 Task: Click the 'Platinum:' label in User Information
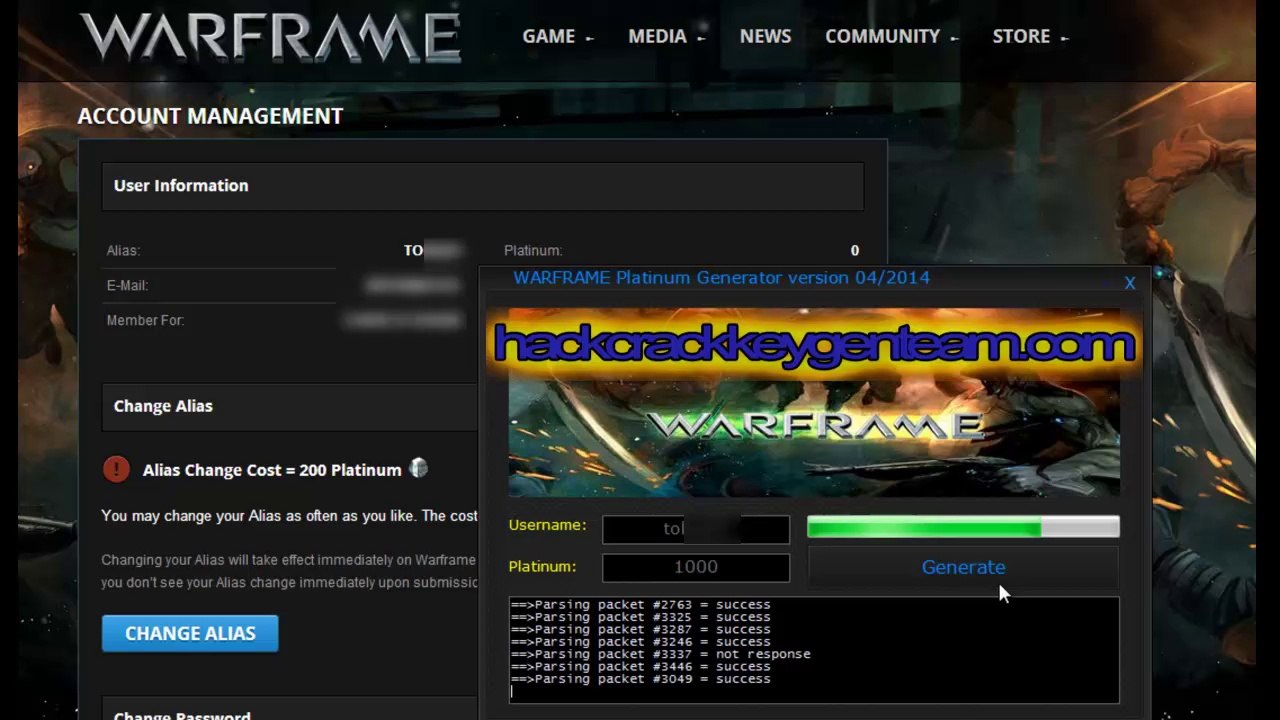click(x=533, y=250)
